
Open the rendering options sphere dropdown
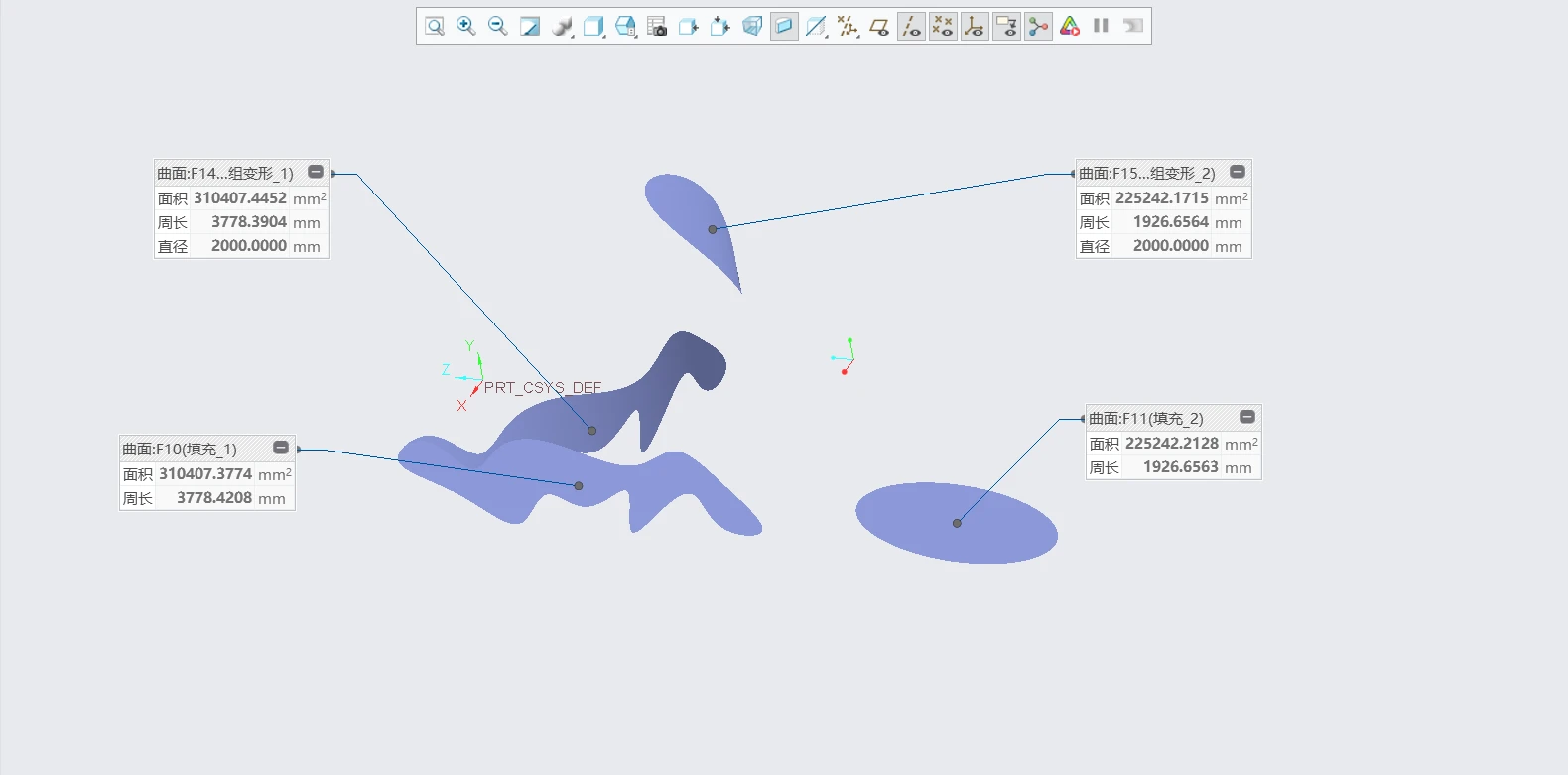tap(562, 26)
